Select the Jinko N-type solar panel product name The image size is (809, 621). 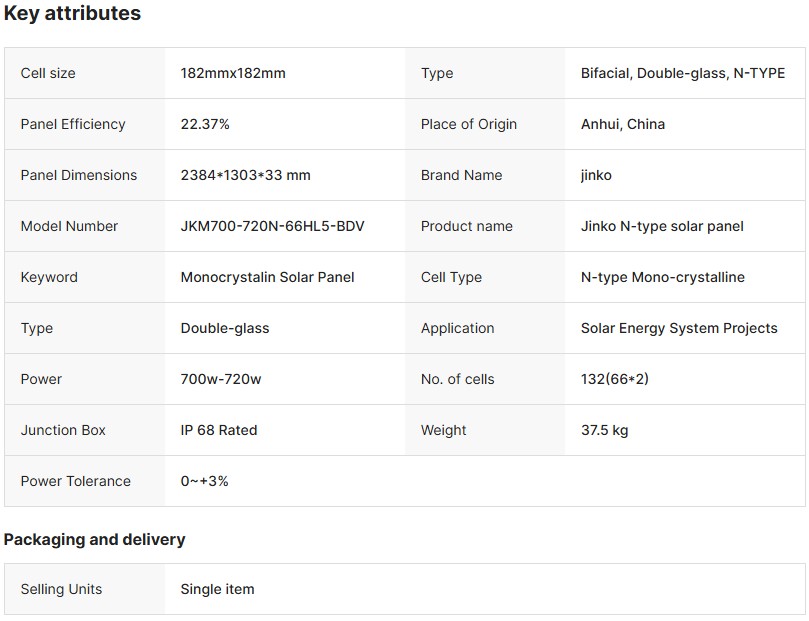click(x=662, y=226)
